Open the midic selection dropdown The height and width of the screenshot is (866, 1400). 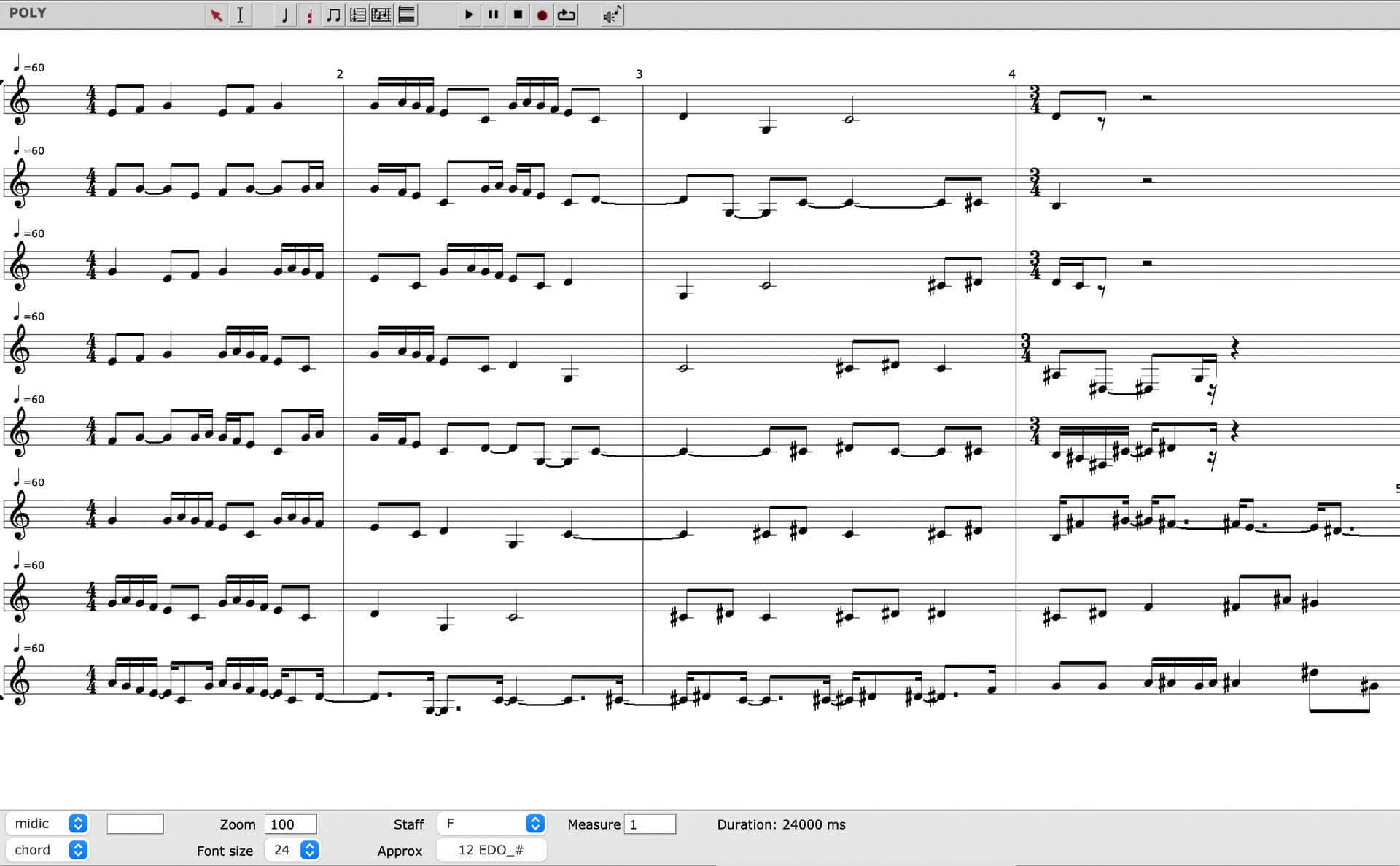click(x=47, y=824)
